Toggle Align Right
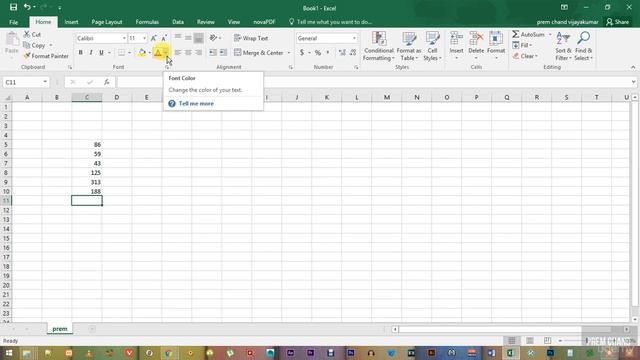This screenshot has height=360, width=640. click(x=198, y=53)
